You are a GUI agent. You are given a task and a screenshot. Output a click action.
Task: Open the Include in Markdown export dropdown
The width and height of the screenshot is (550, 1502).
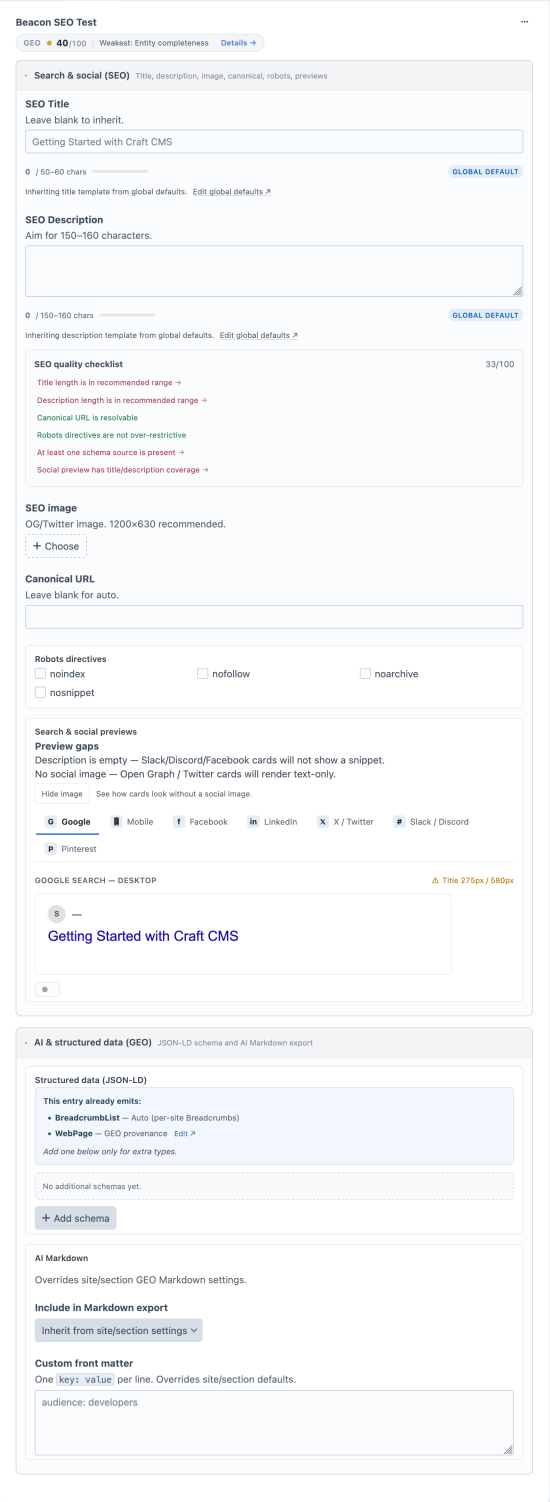[x=119, y=1331]
